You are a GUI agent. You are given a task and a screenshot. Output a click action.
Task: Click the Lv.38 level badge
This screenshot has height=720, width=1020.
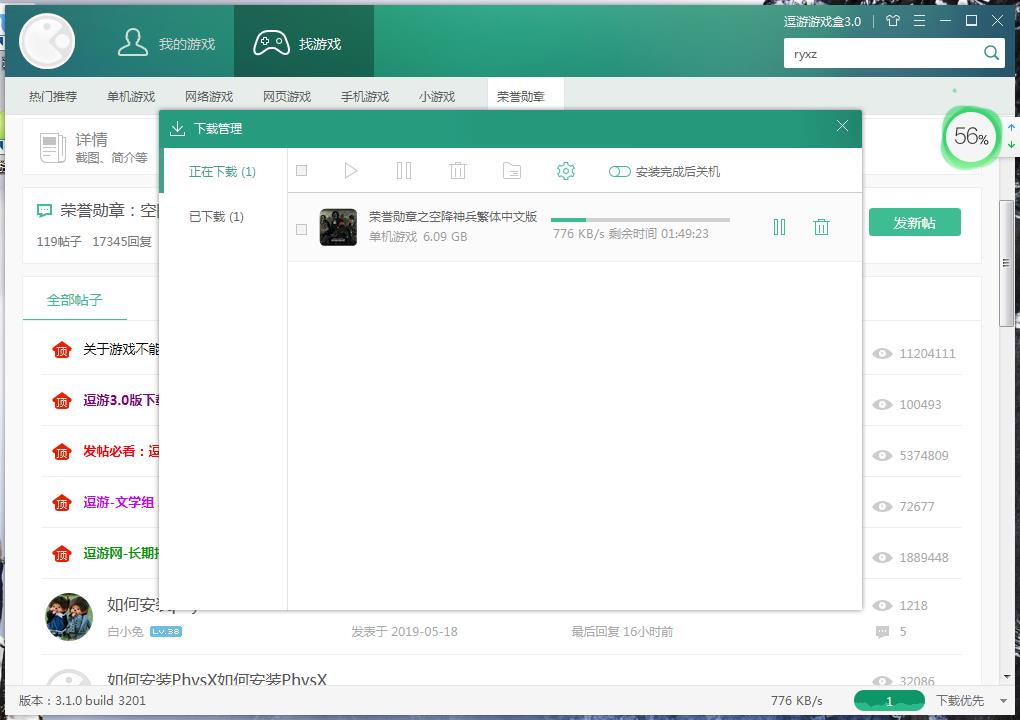tap(166, 632)
